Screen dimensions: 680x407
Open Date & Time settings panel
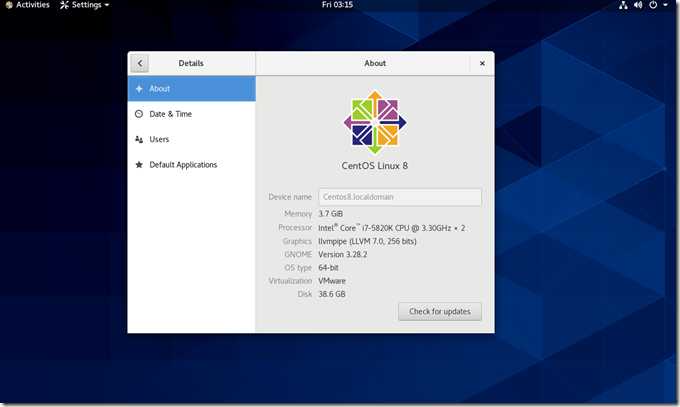click(x=192, y=114)
